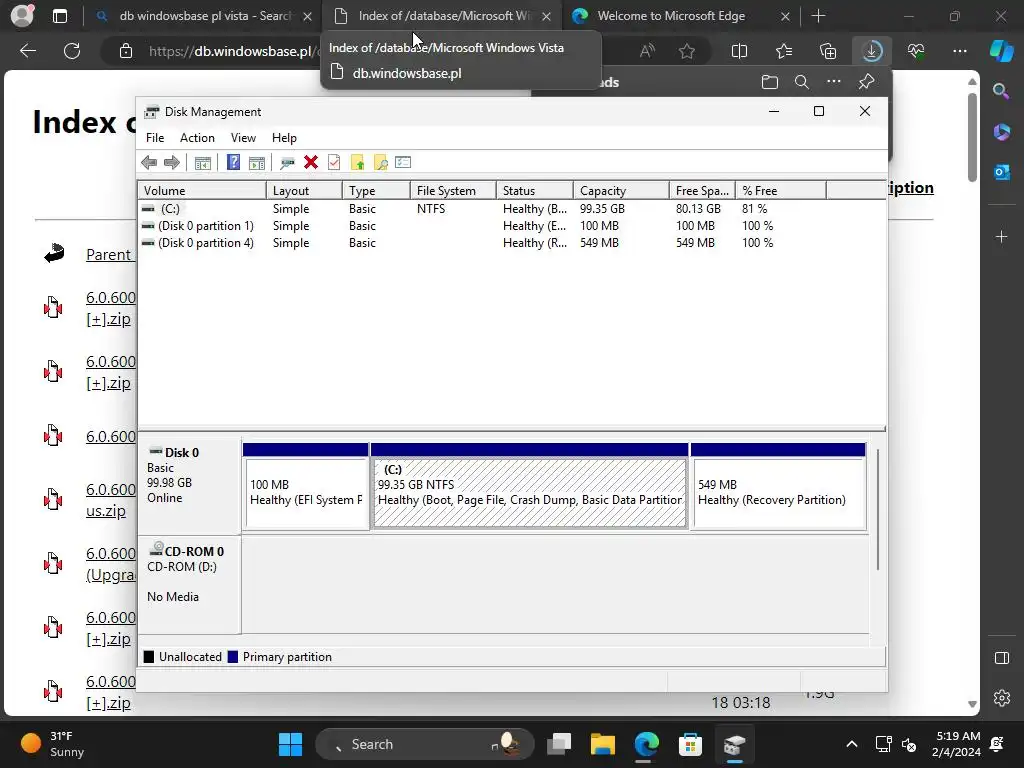Click the Edge address bar URL

[x=234, y=51]
